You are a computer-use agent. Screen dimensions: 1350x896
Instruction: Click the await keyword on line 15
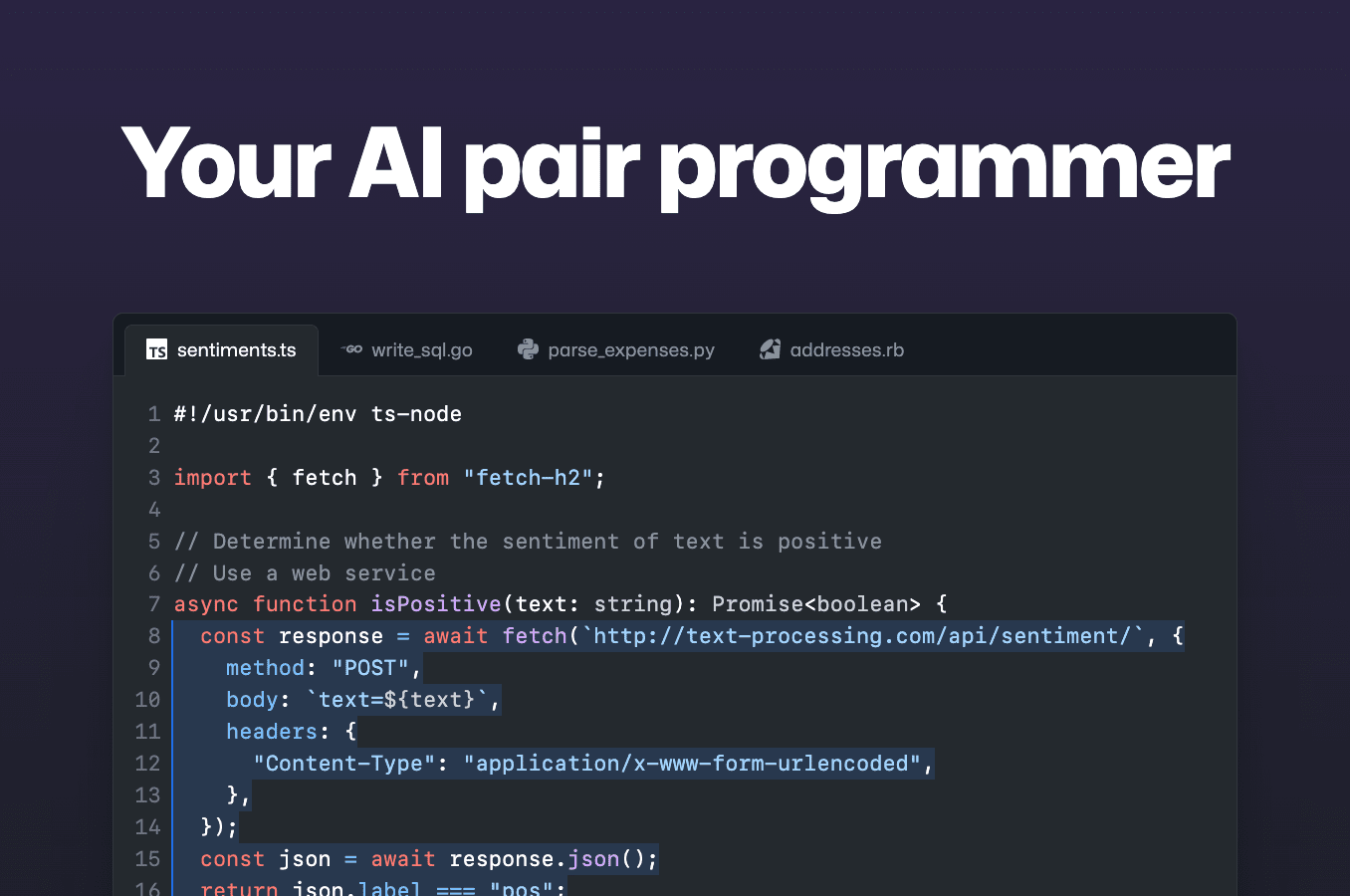[x=401, y=858]
